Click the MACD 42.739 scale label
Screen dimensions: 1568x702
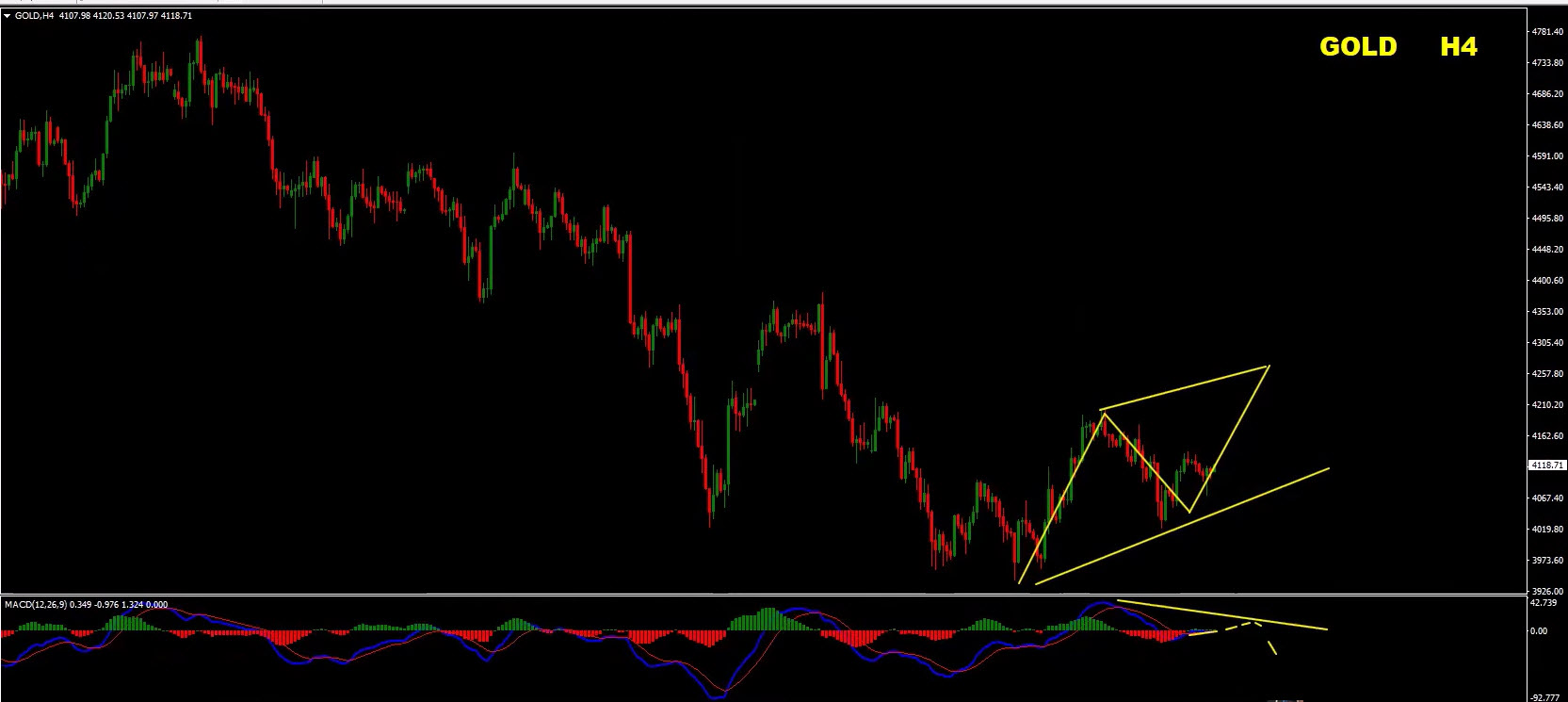click(1544, 602)
